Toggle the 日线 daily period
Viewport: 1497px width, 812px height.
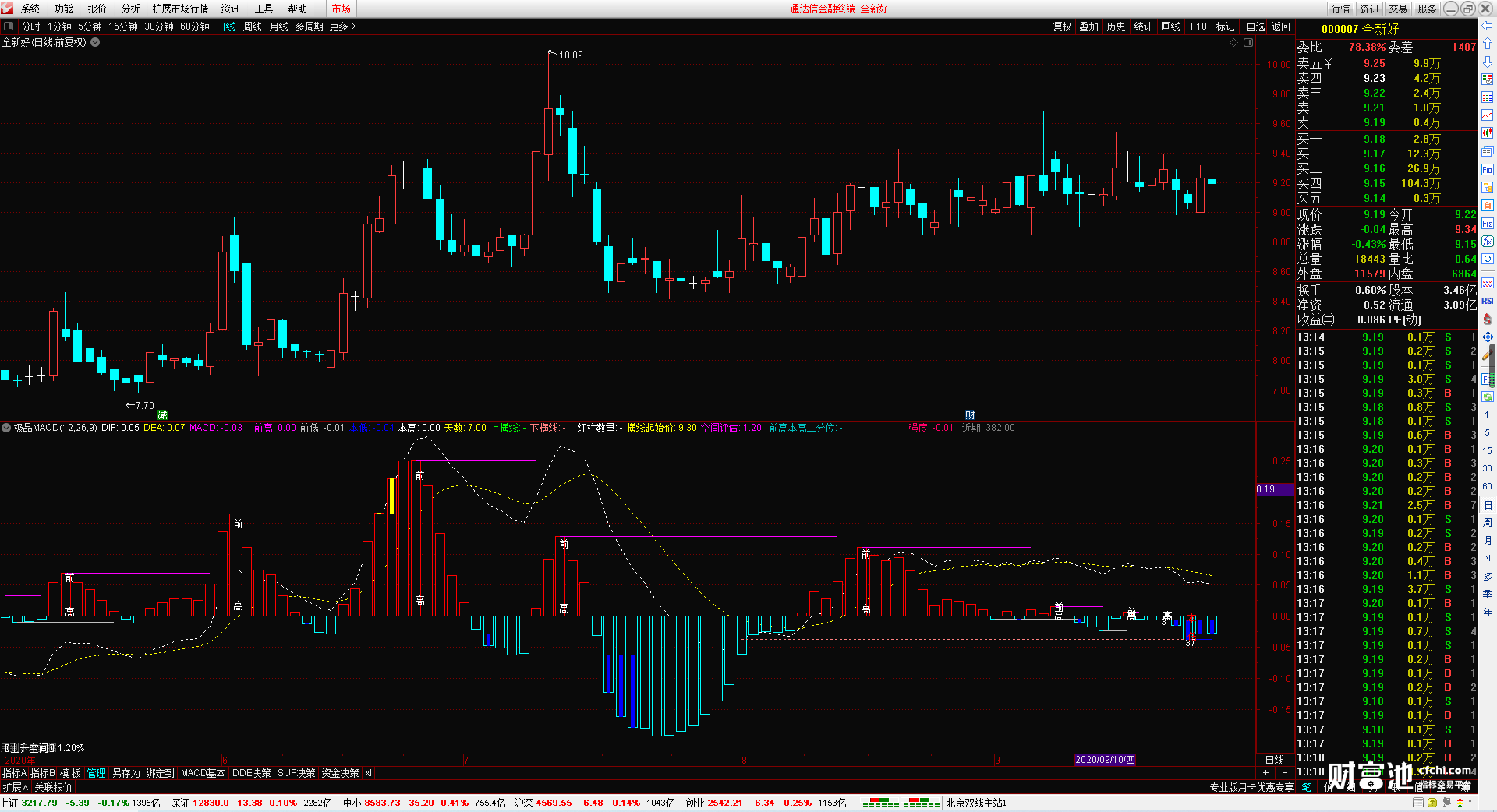(x=226, y=26)
